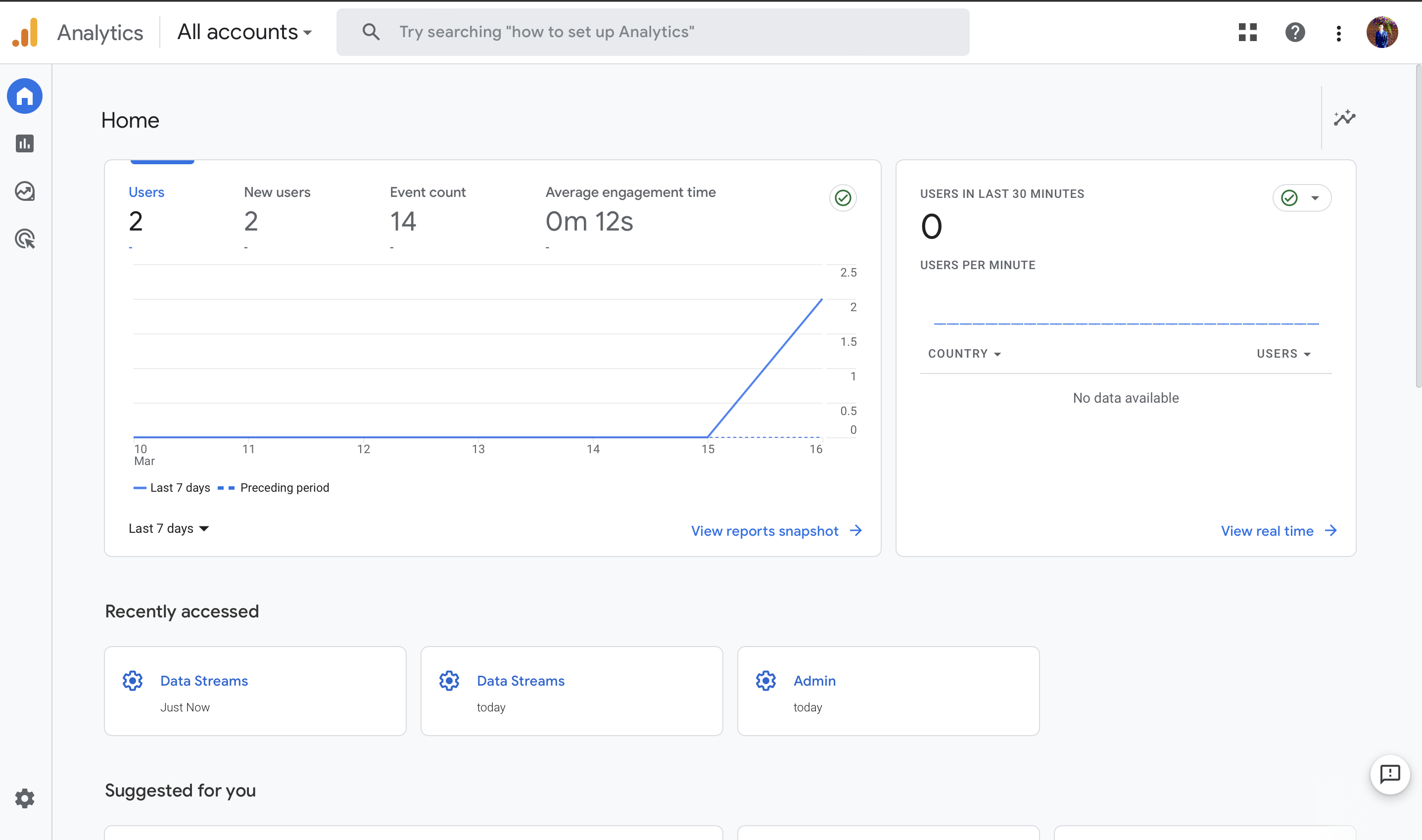Click the three-dot more options menu
The width and height of the screenshot is (1422, 840).
tap(1338, 33)
